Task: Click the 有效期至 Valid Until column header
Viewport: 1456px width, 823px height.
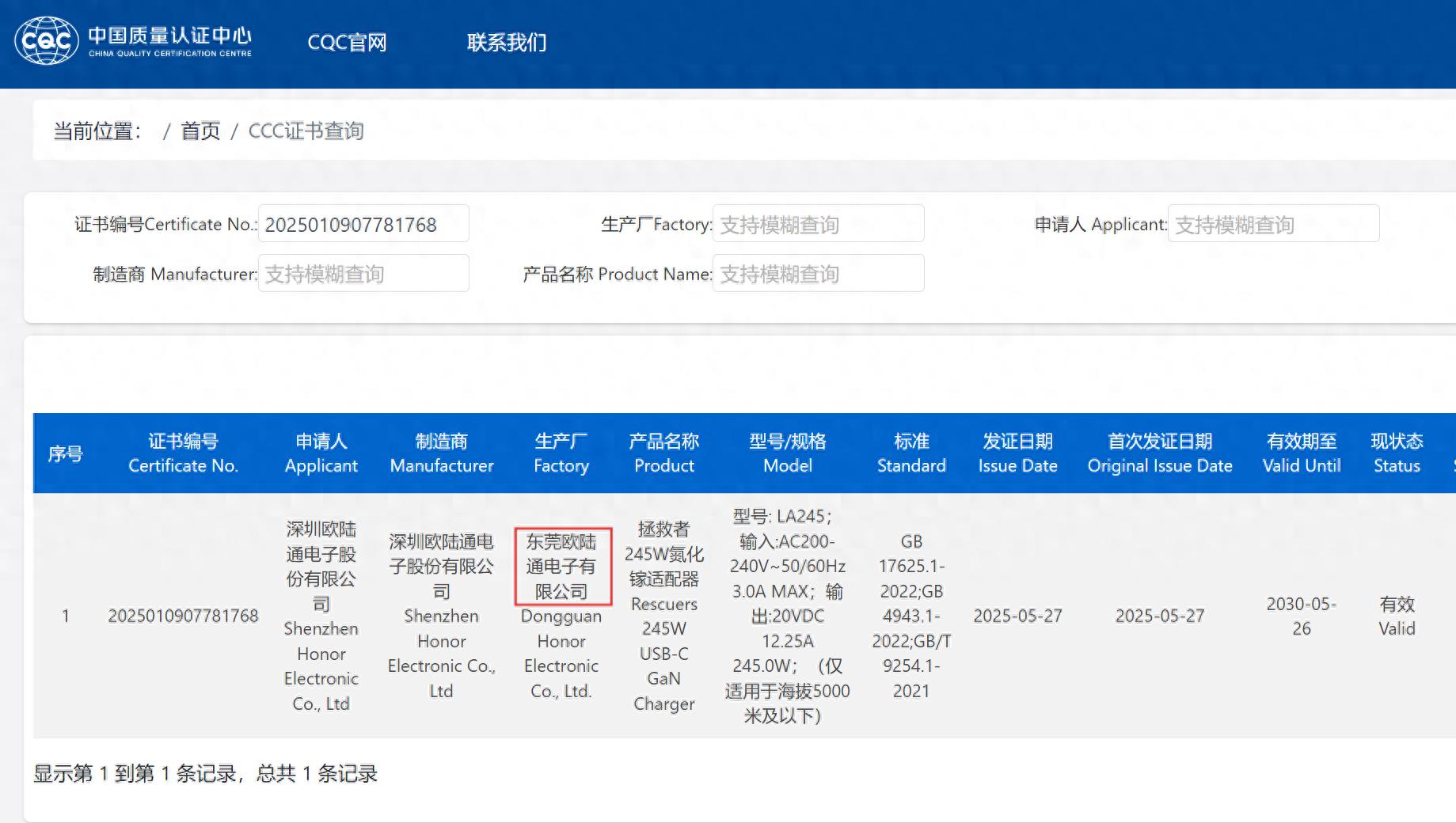Action: [x=1301, y=453]
